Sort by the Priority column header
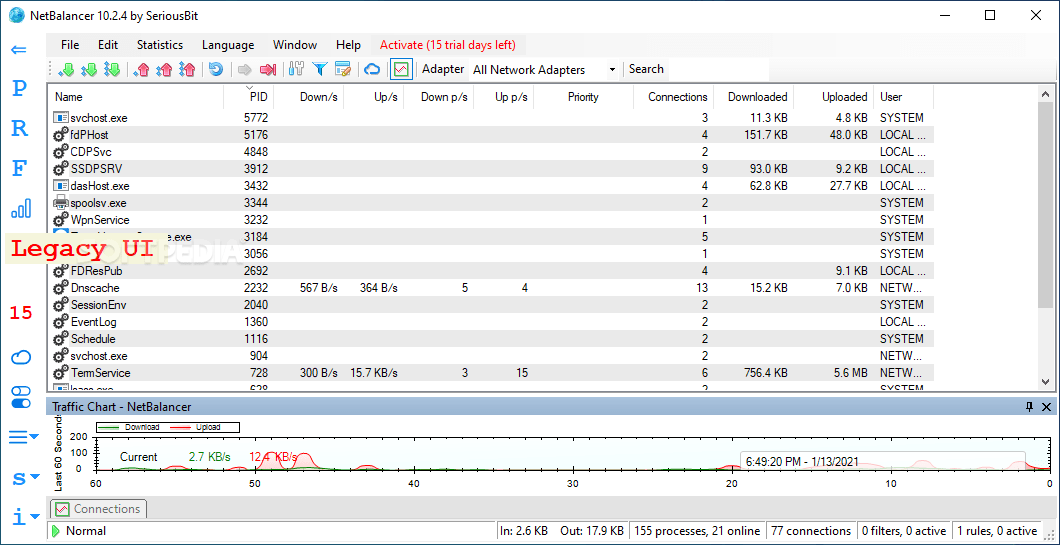This screenshot has height=545, width=1060. point(583,97)
